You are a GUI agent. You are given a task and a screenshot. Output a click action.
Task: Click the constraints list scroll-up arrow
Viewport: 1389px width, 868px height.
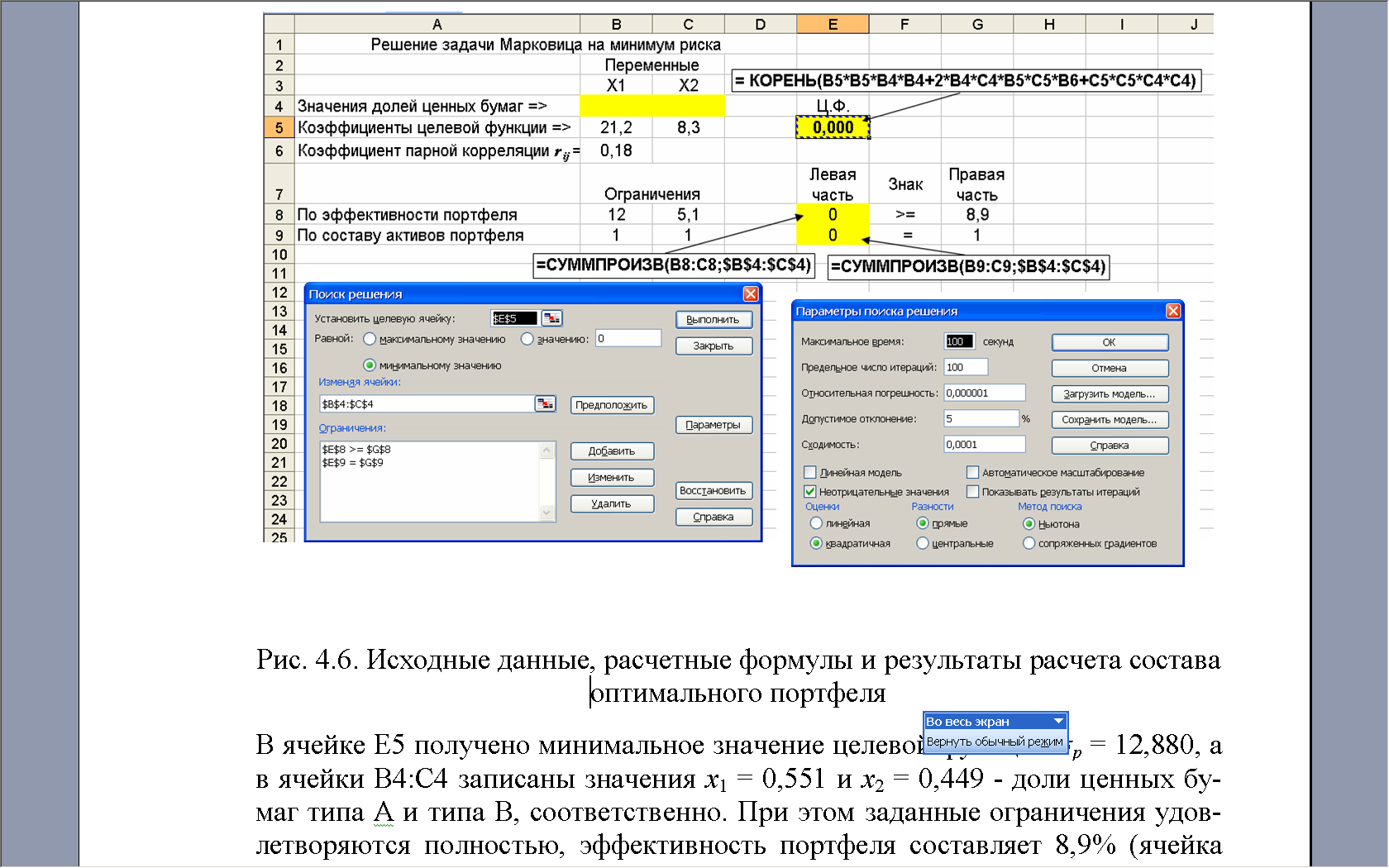click(547, 451)
